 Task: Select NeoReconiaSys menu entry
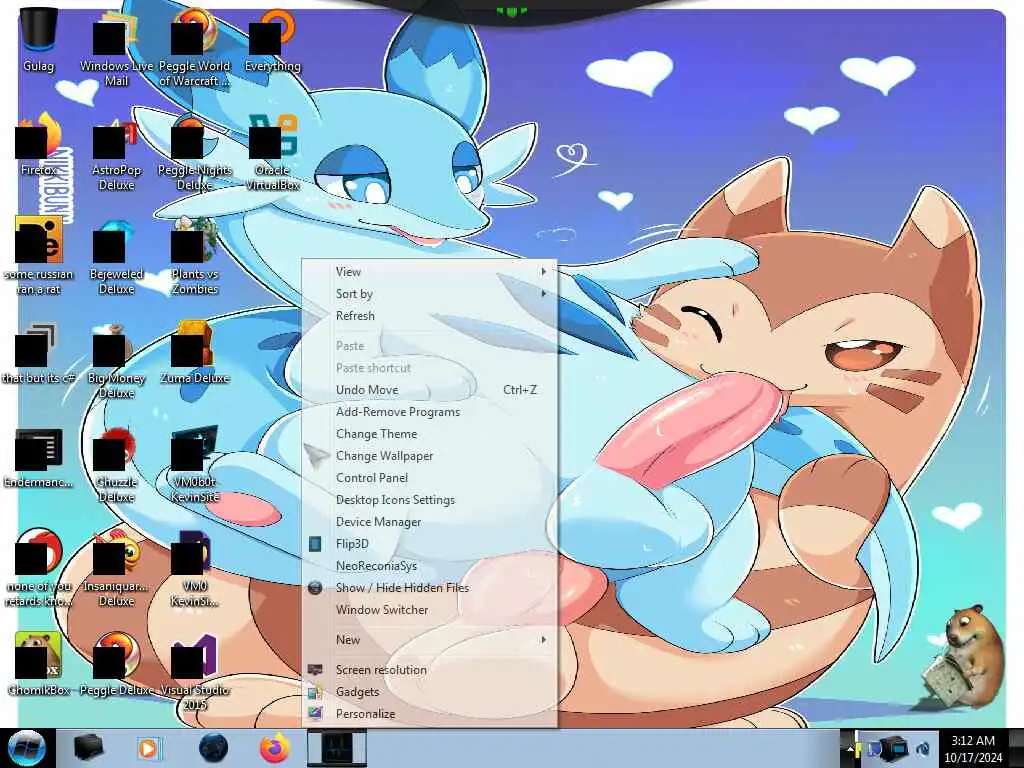click(x=430, y=566)
